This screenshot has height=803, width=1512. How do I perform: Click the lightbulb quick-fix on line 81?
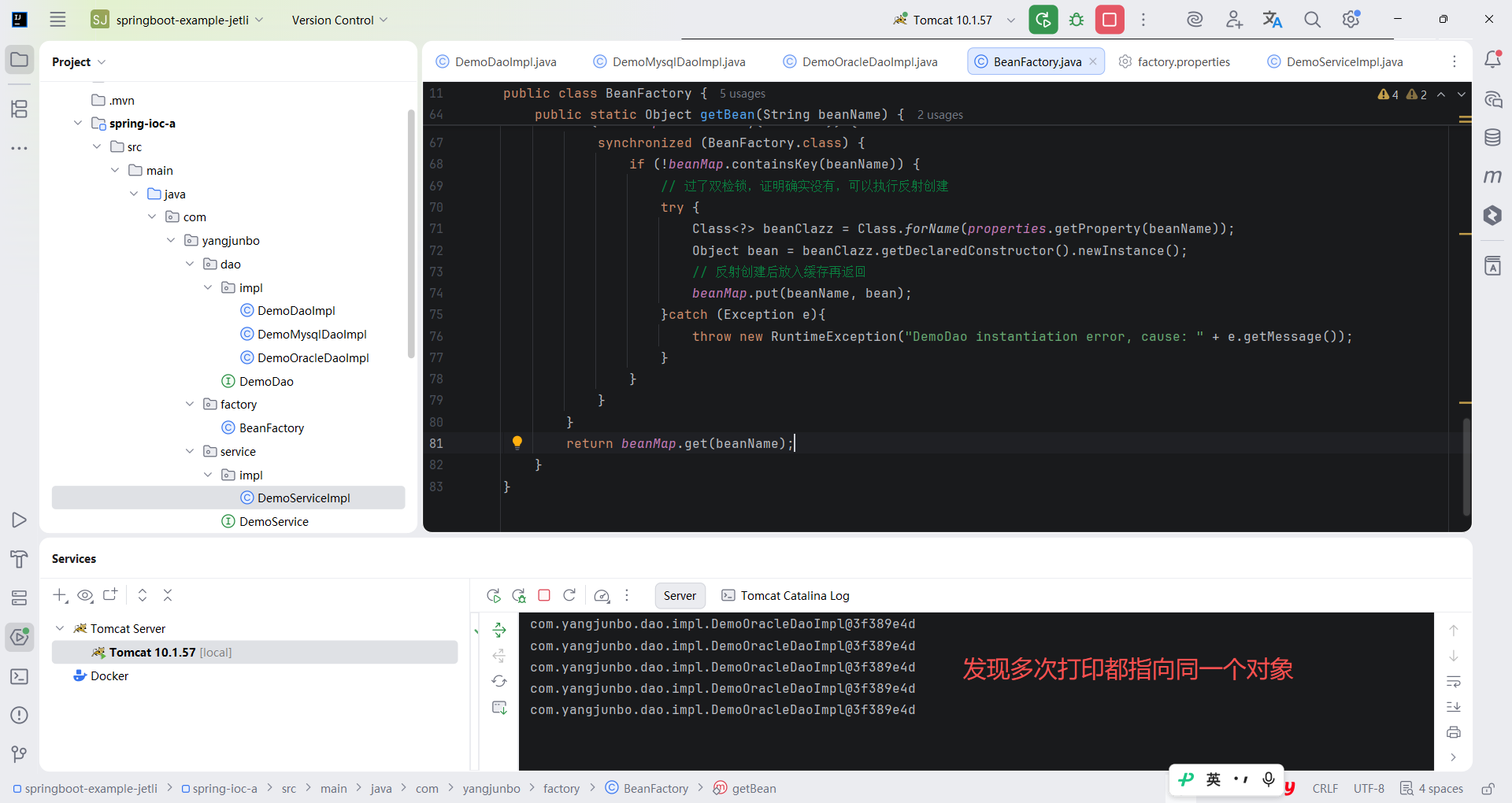[517, 442]
